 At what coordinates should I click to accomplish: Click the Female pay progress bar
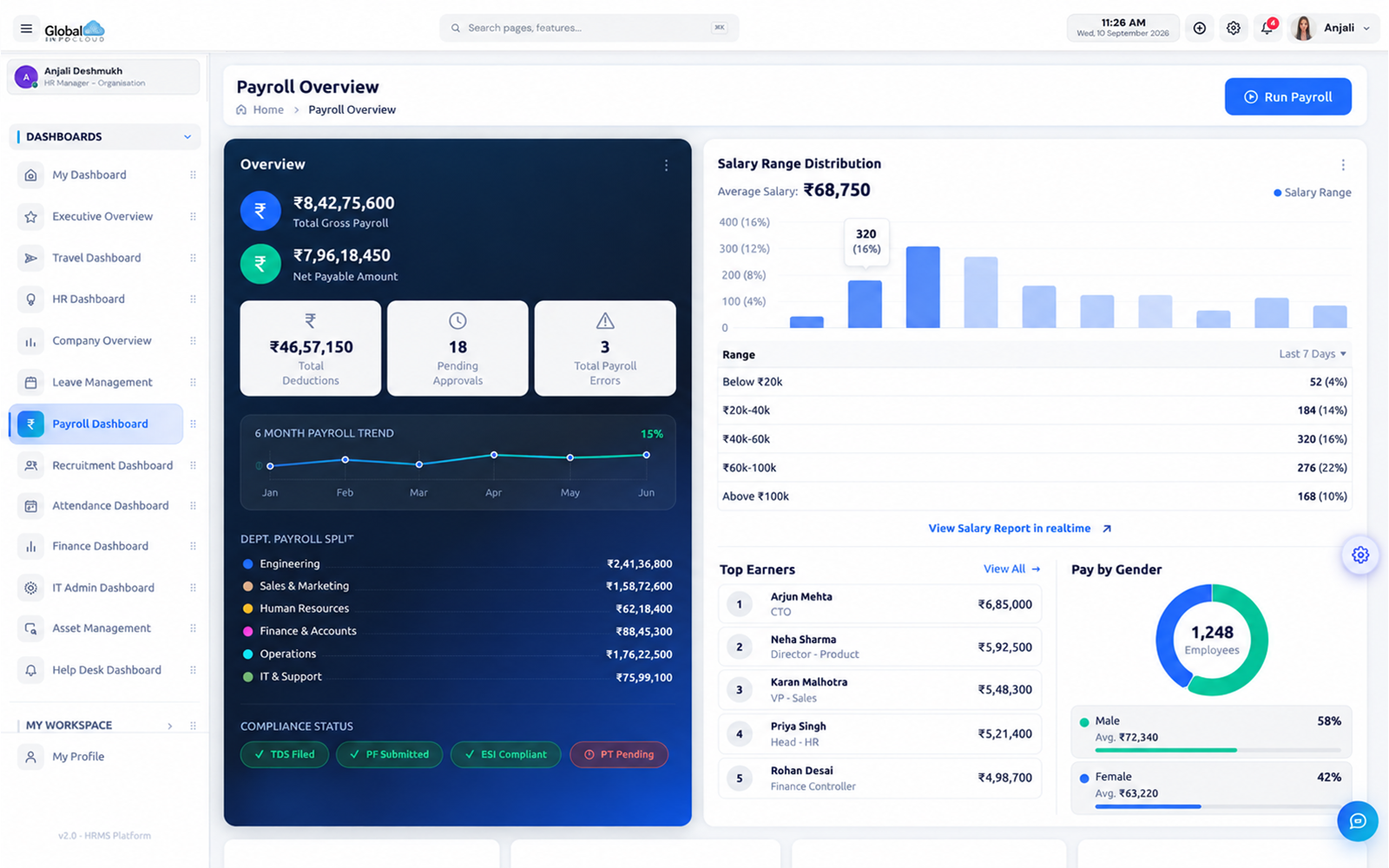(x=1217, y=806)
